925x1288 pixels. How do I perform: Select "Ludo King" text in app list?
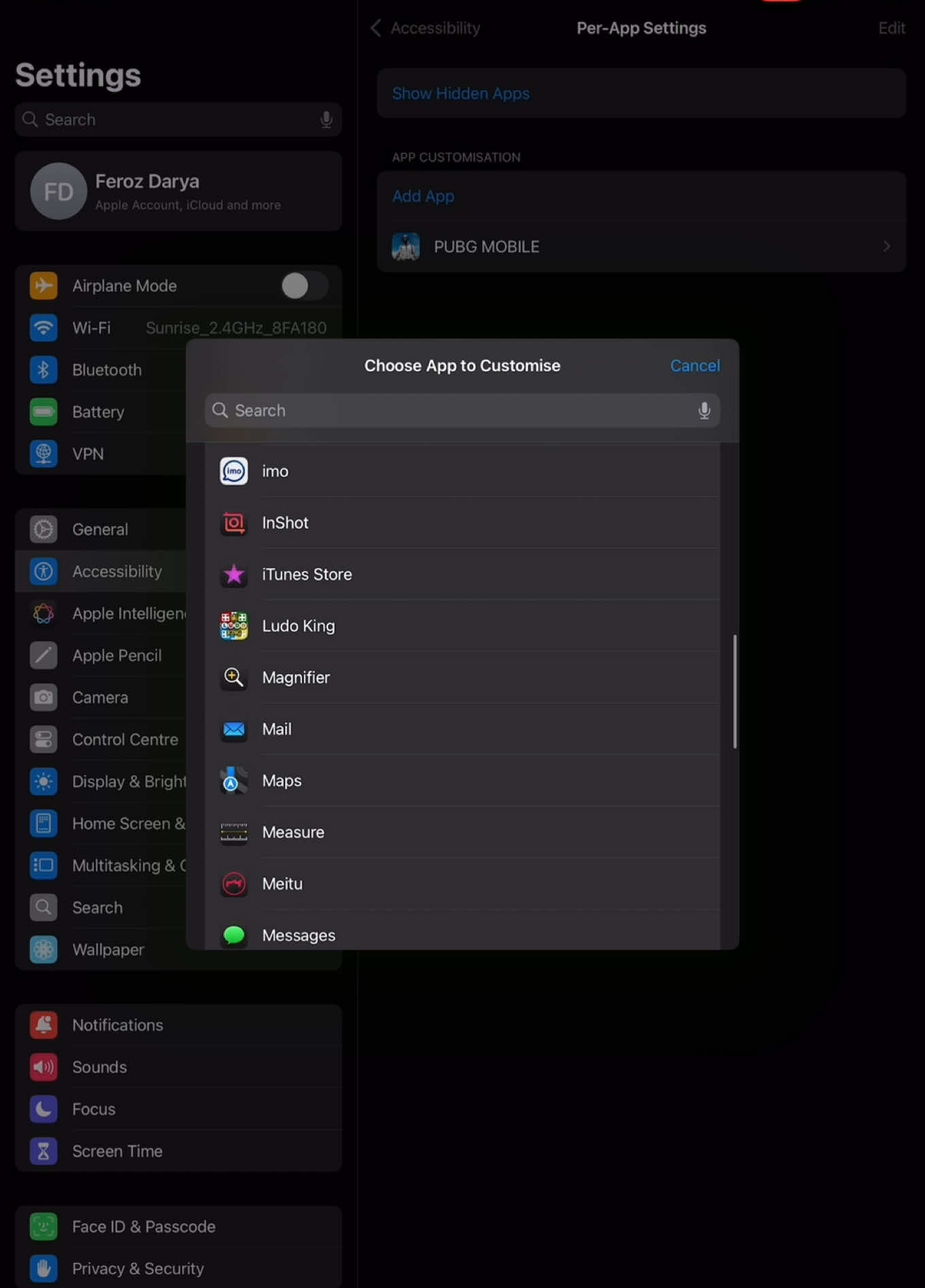point(299,626)
